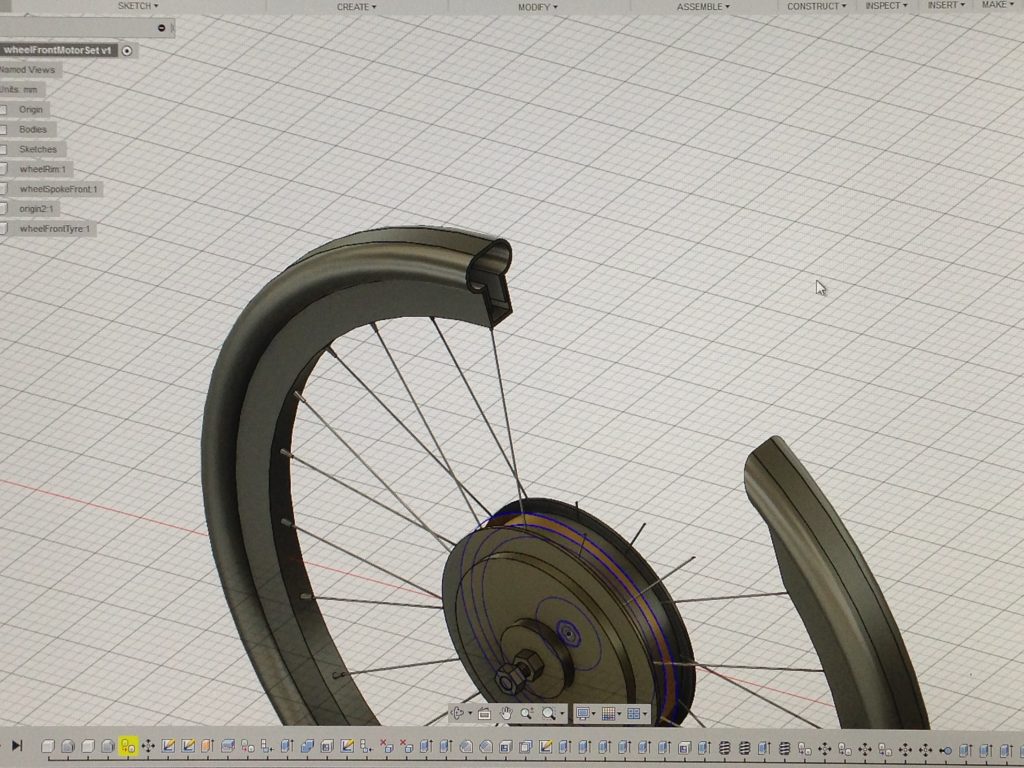Select wheelSpokeFront:1 component in browser
The width and height of the screenshot is (1024, 768).
(60, 189)
